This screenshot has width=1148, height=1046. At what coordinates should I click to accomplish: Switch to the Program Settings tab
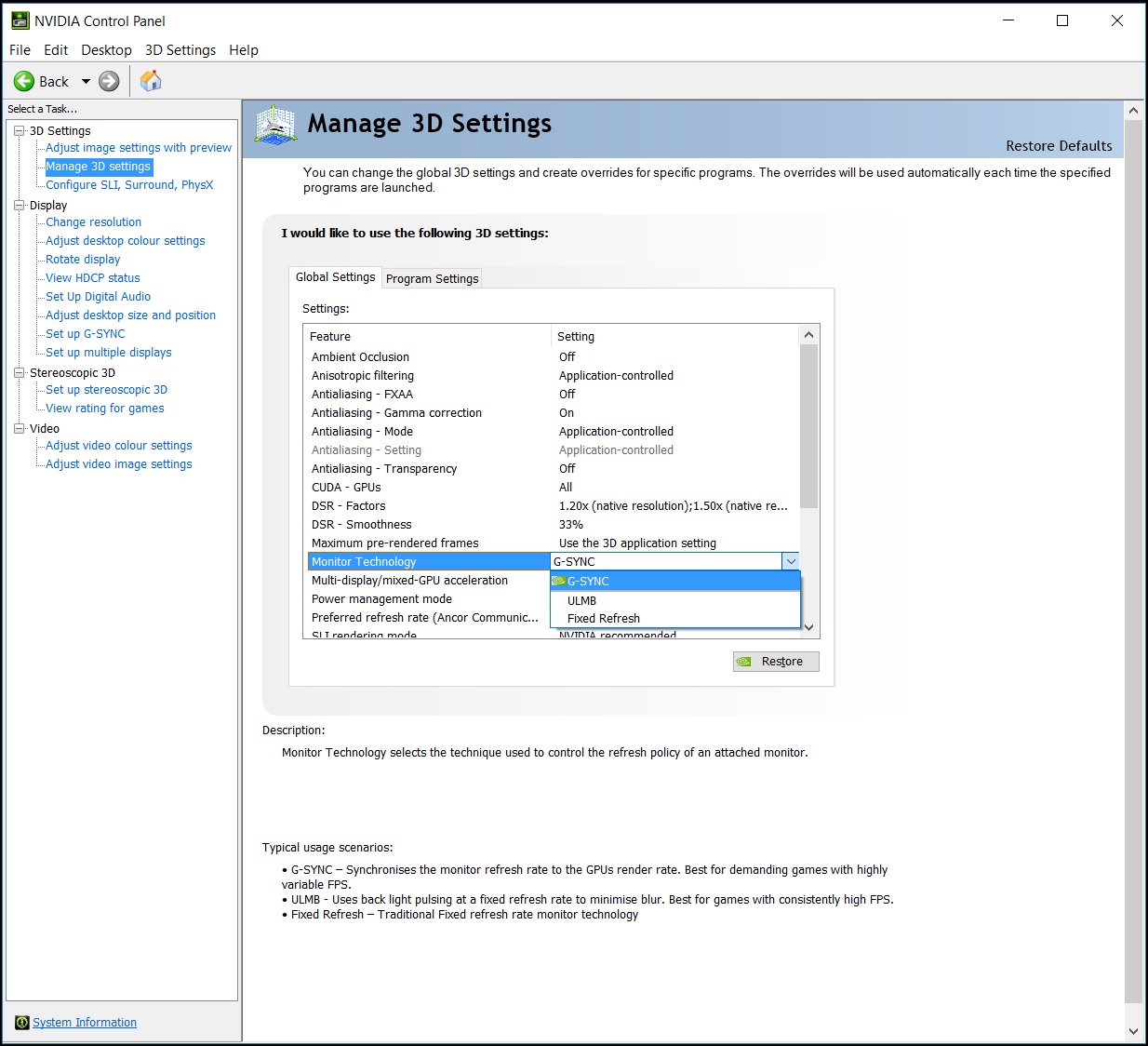pos(432,278)
